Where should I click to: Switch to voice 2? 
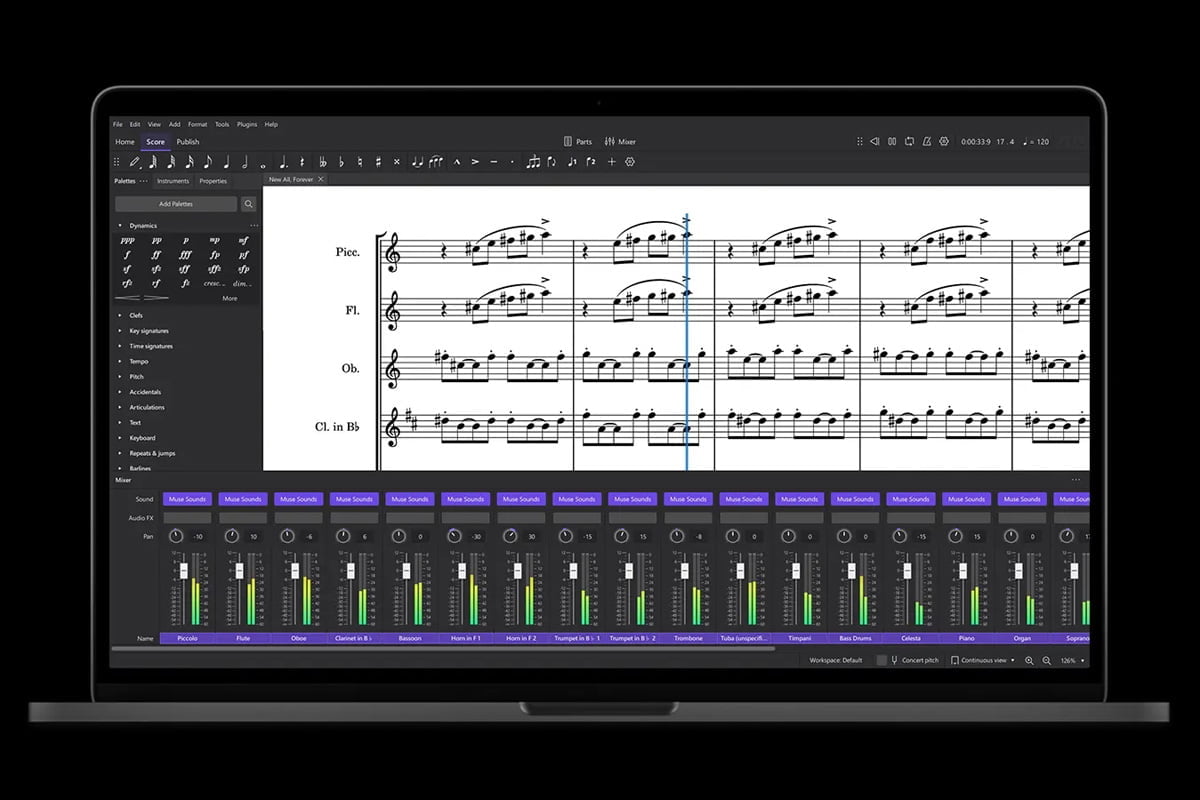591,161
